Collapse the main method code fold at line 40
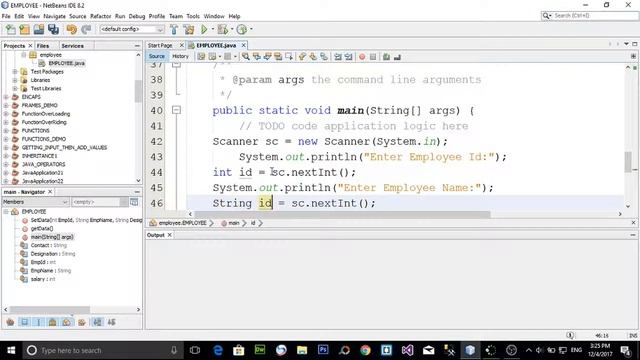The height and width of the screenshot is (360, 640). [176, 110]
